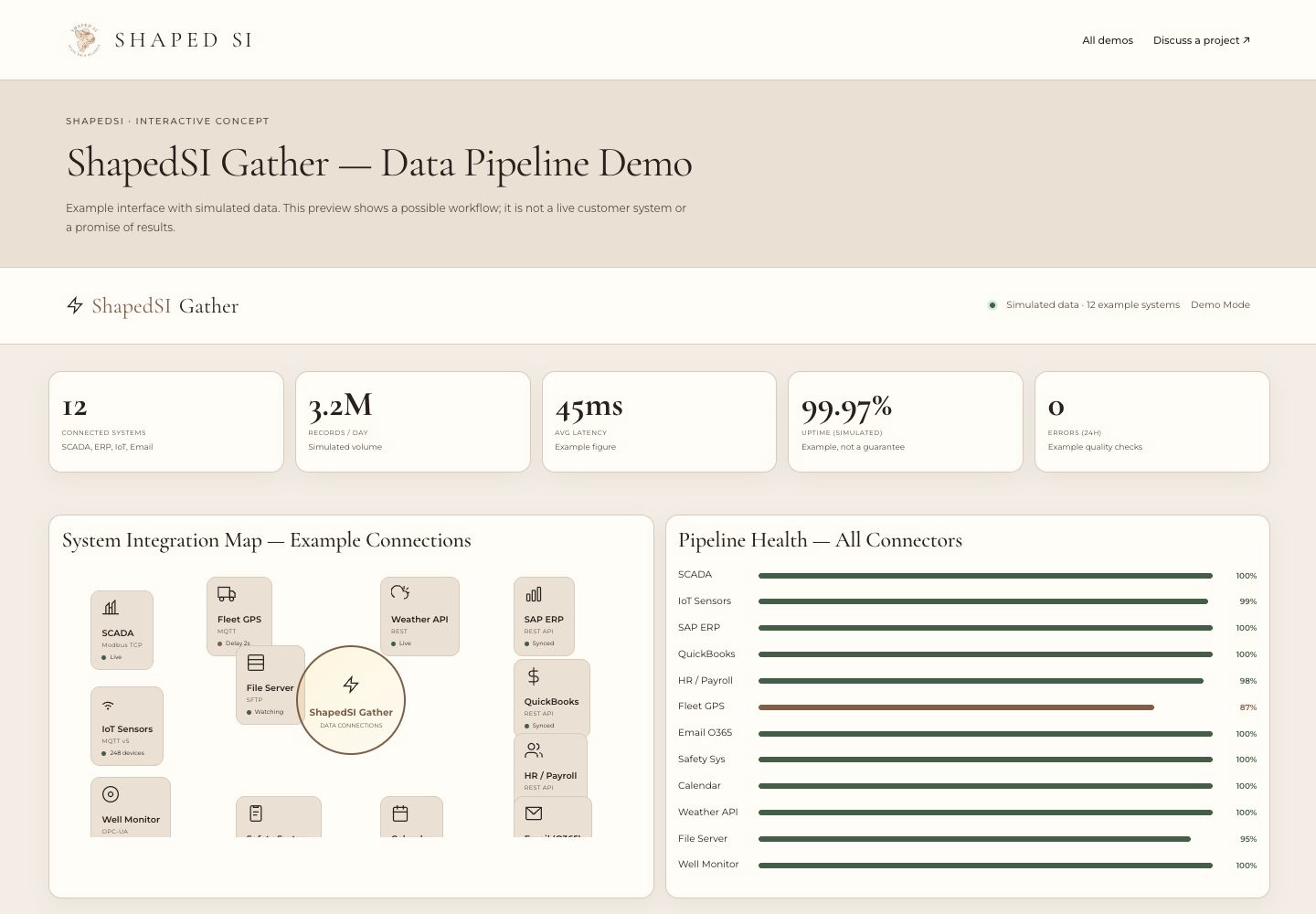The width and height of the screenshot is (1316, 914).
Task: Click the 'Email O365' pipeline health label
Action: (x=705, y=733)
